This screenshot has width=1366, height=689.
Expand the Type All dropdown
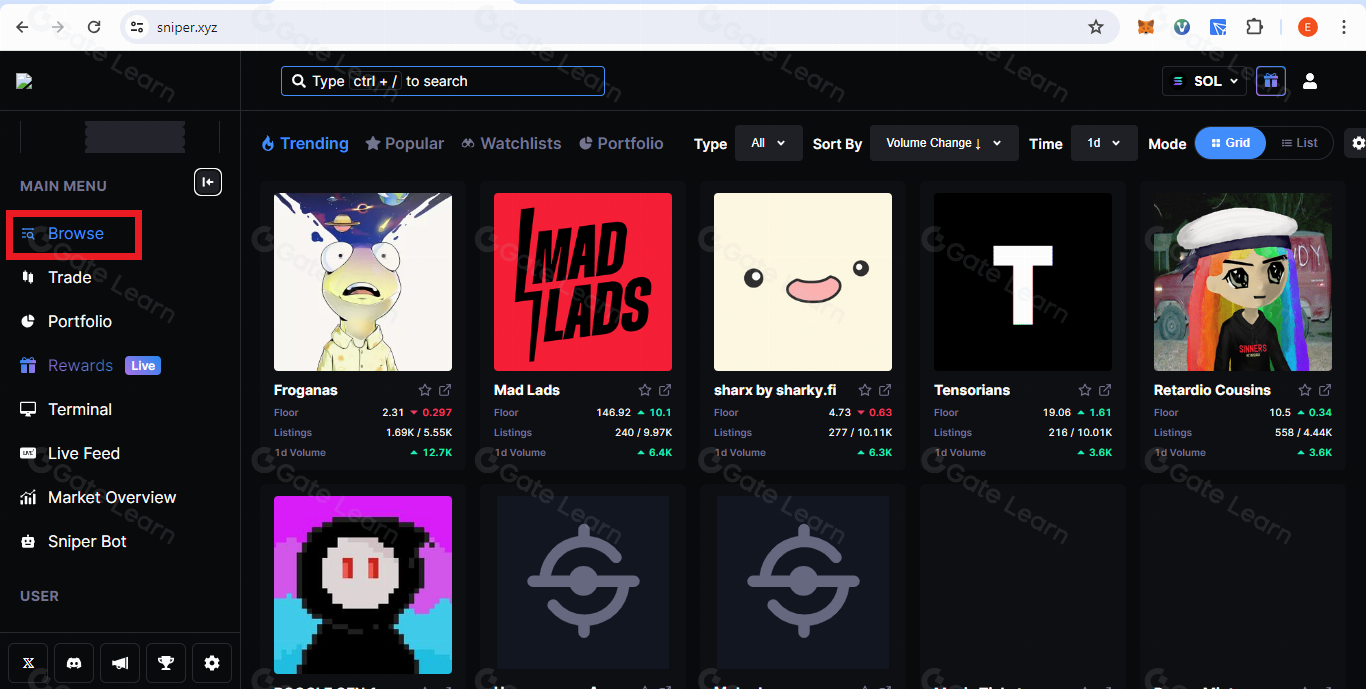click(x=768, y=143)
